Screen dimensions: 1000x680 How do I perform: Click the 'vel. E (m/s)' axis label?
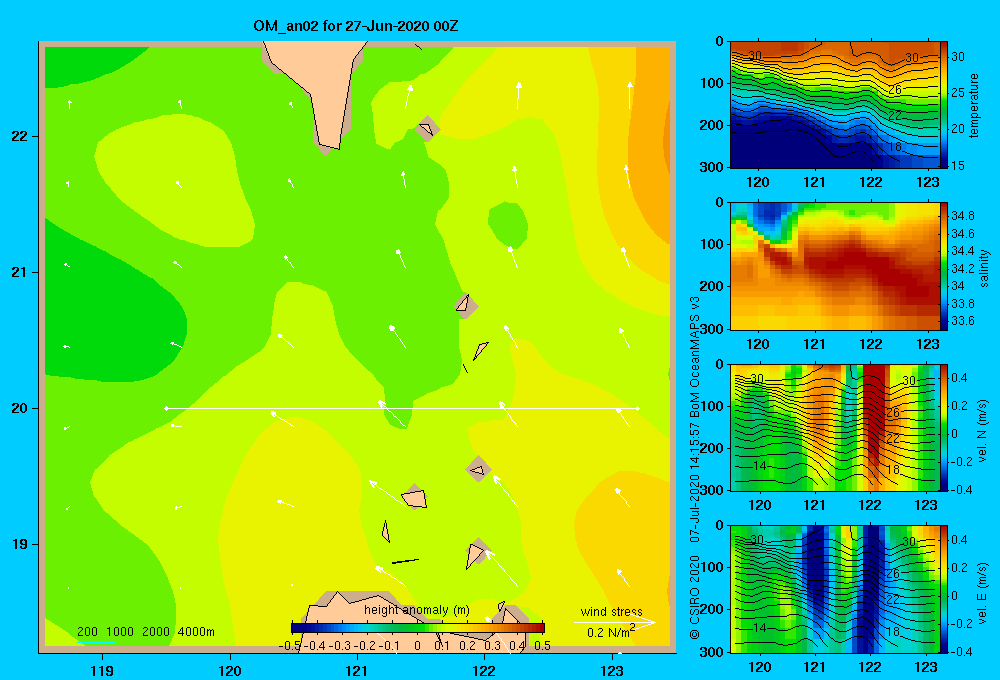(983, 592)
